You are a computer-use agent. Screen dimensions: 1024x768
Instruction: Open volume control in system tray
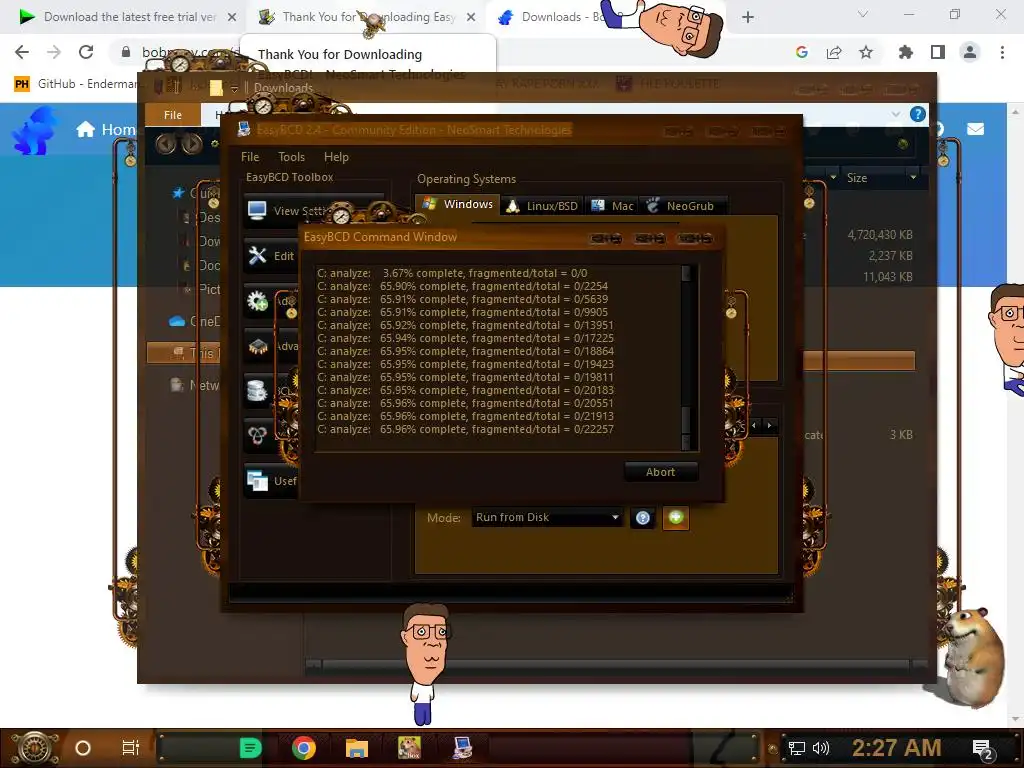pyautogui.click(x=821, y=748)
